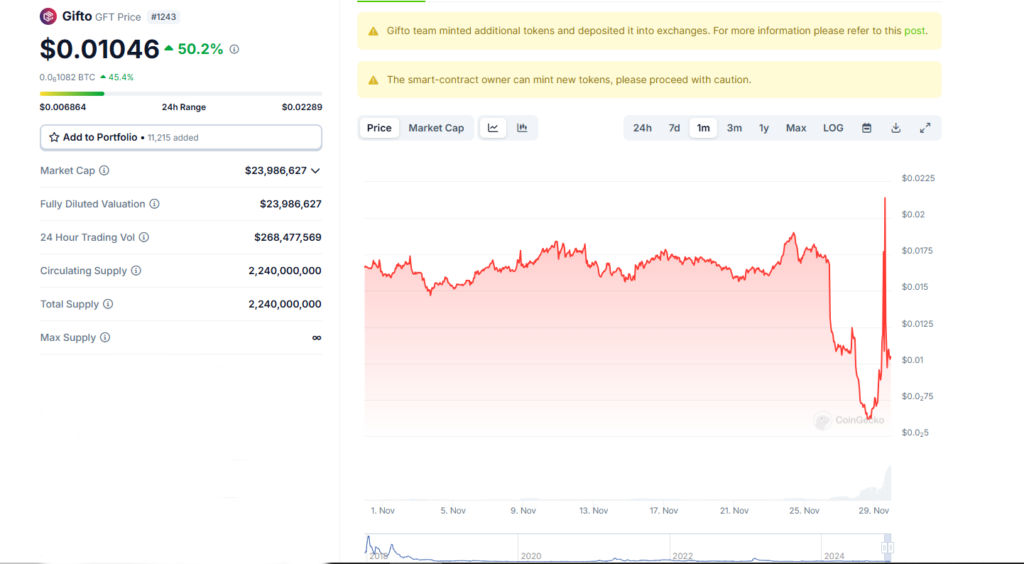This screenshot has width=1024, height=564.
Task: Open the Total Supply info icon
Action: 108,304
